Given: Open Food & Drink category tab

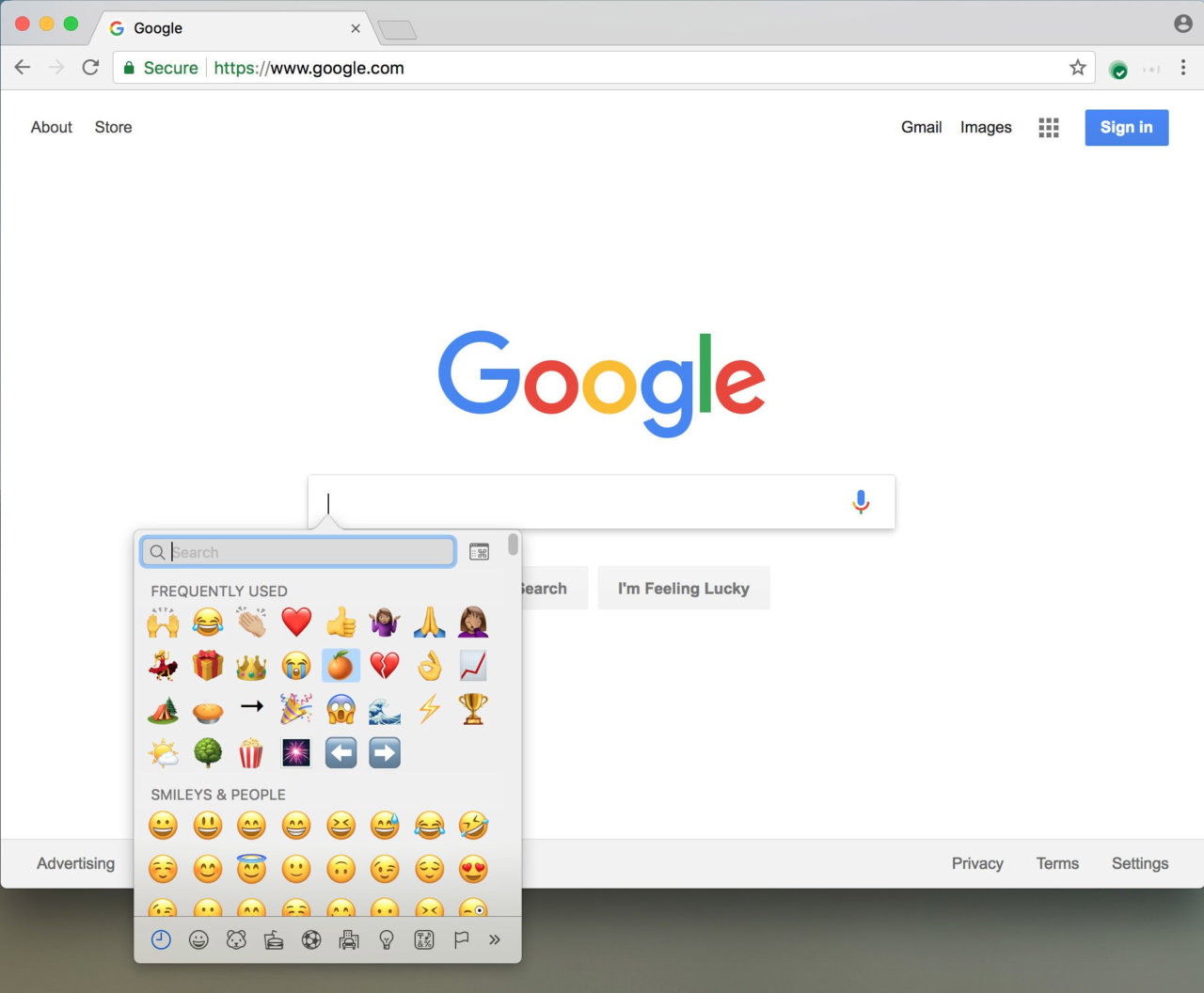Looking at the screenshot, I should pos(274,939).
